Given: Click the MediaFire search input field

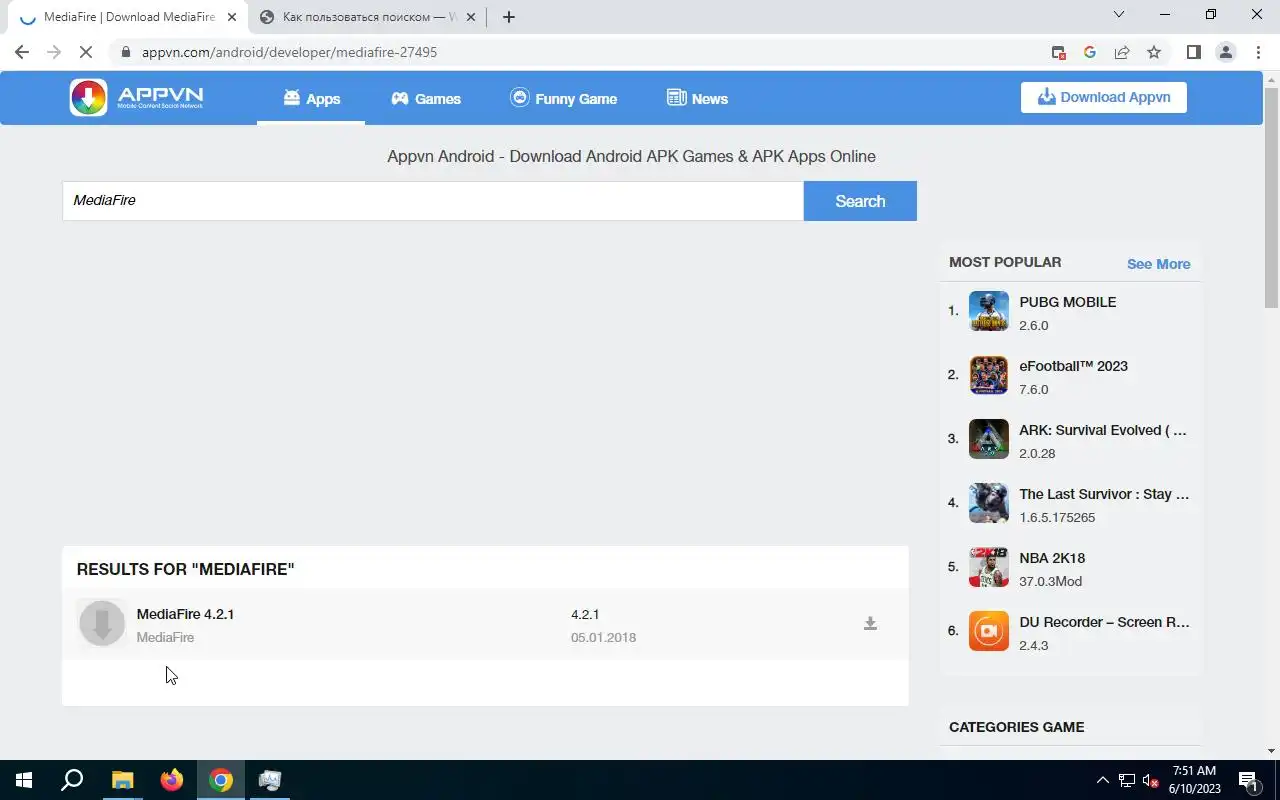Looking at the screenshot, I should click(x=433, y=201).
